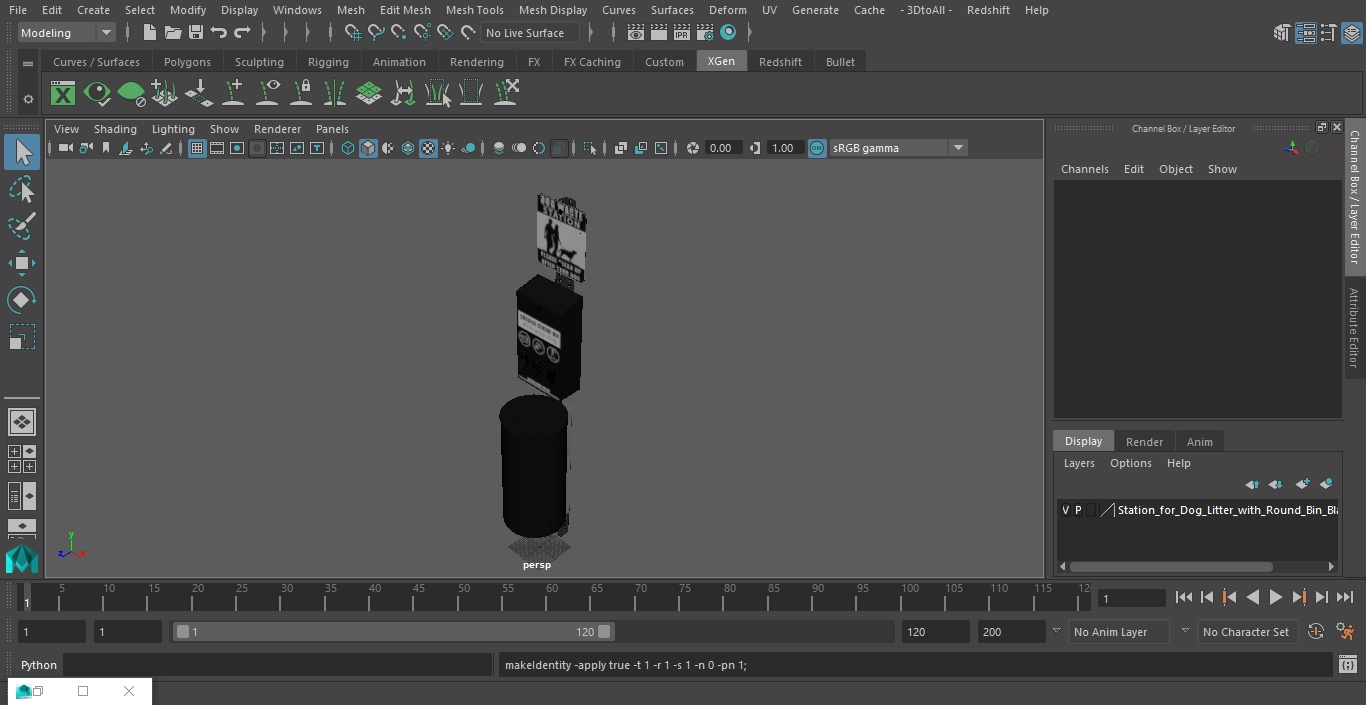Create new layer icon in Layer Editor
This screenshot has height=705, width=1366.
[x=1302, y=484]
